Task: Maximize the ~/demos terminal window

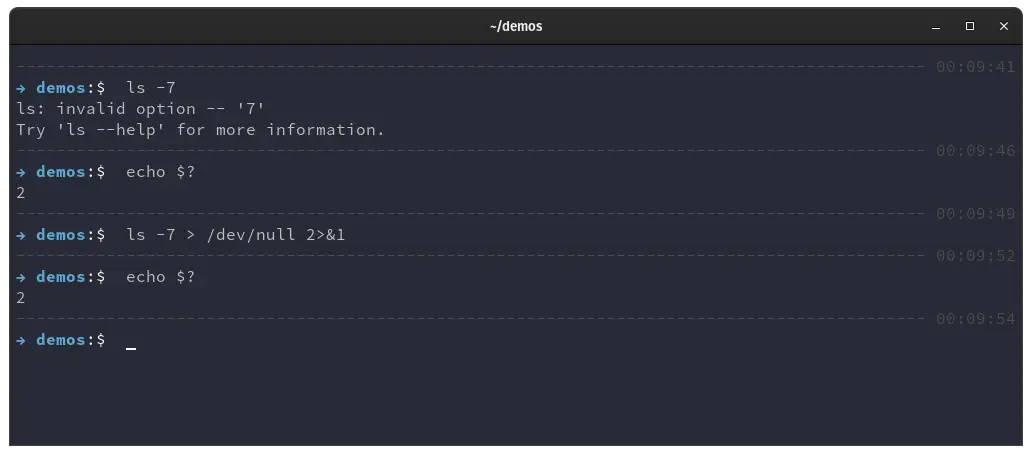Action: [x=969, y=26]
